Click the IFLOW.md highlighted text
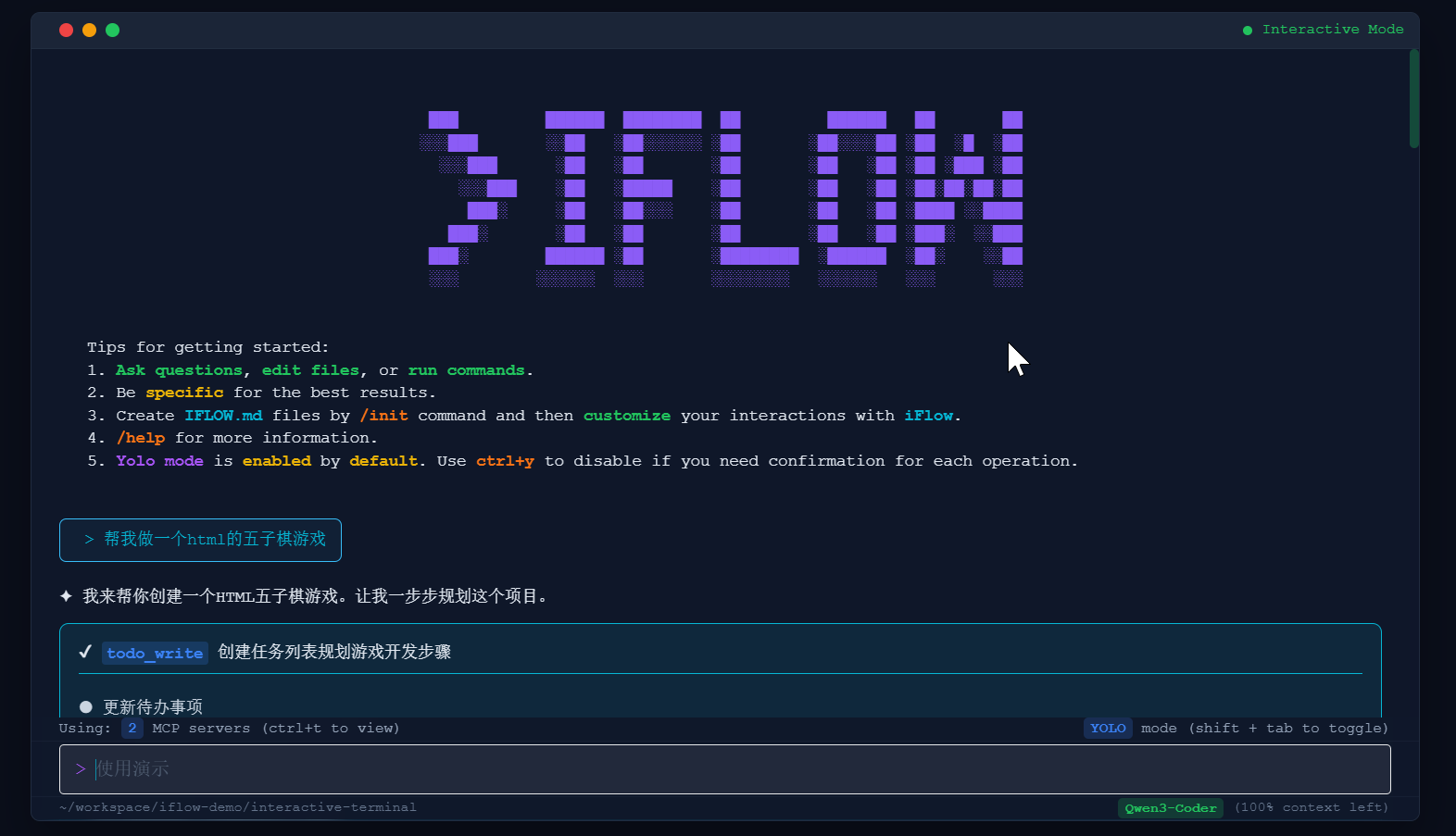 (x=223, y=416)
